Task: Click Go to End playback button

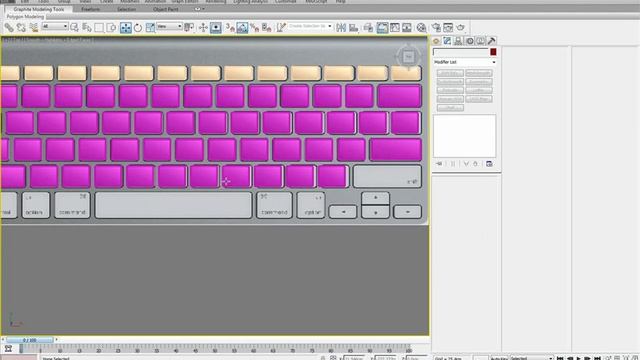Action: 598,358
